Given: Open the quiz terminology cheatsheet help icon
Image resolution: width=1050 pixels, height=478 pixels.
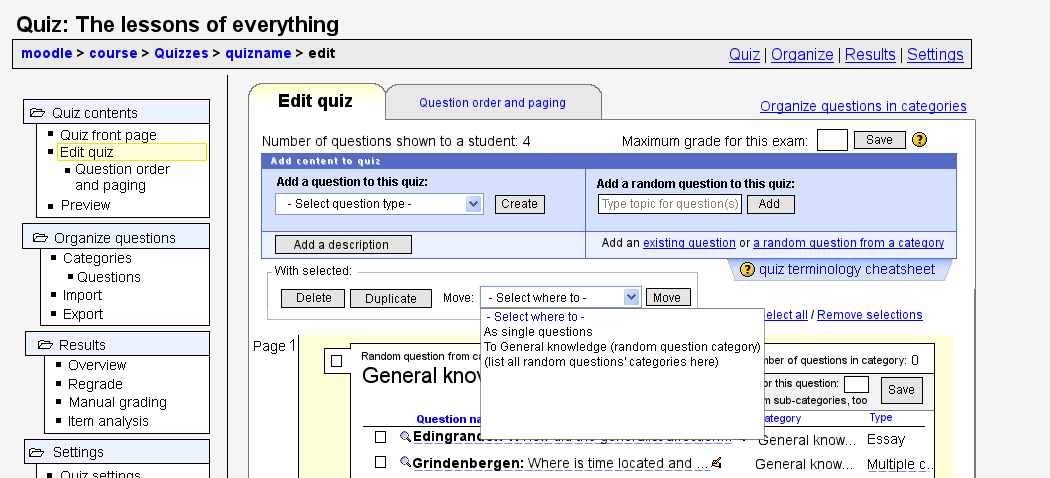Looking at the screenshot, I should pyautogui.click(x=747, y=269).
